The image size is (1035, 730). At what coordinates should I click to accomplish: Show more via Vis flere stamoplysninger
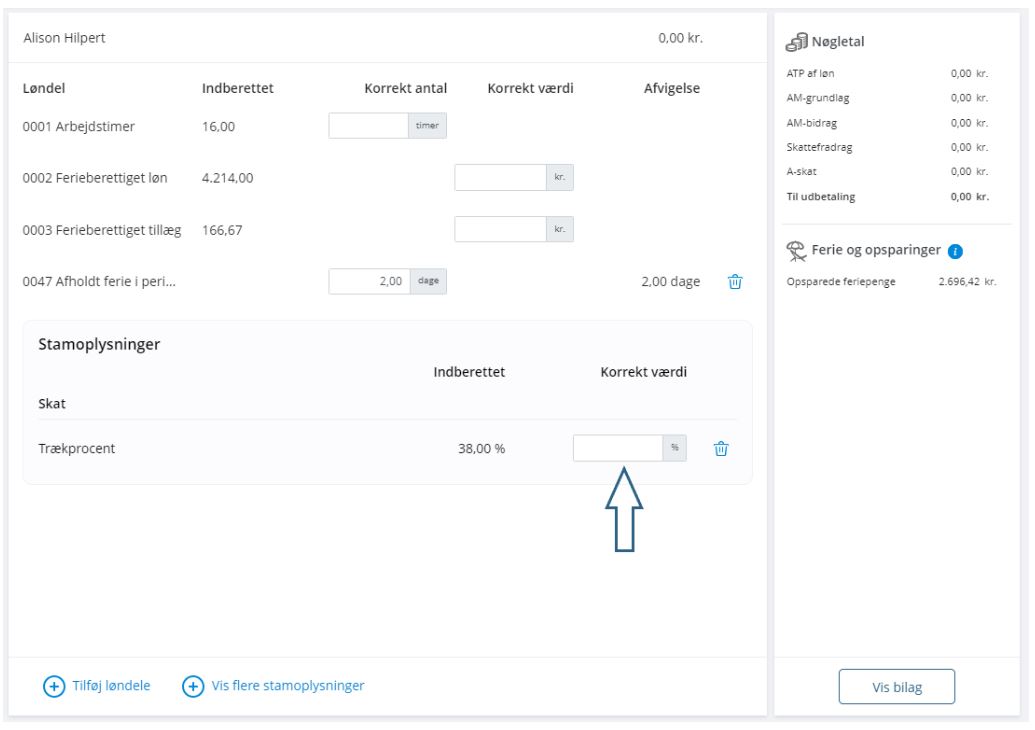click(288, 686)
